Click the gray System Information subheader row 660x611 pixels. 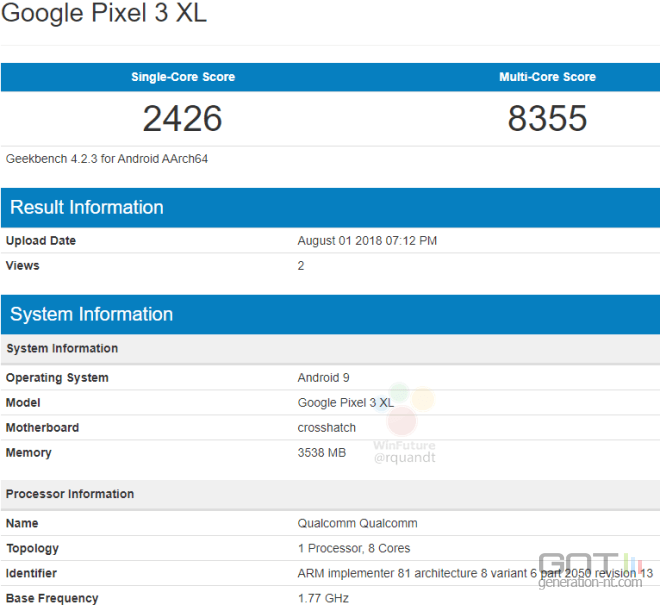click(x=330, y=349)
